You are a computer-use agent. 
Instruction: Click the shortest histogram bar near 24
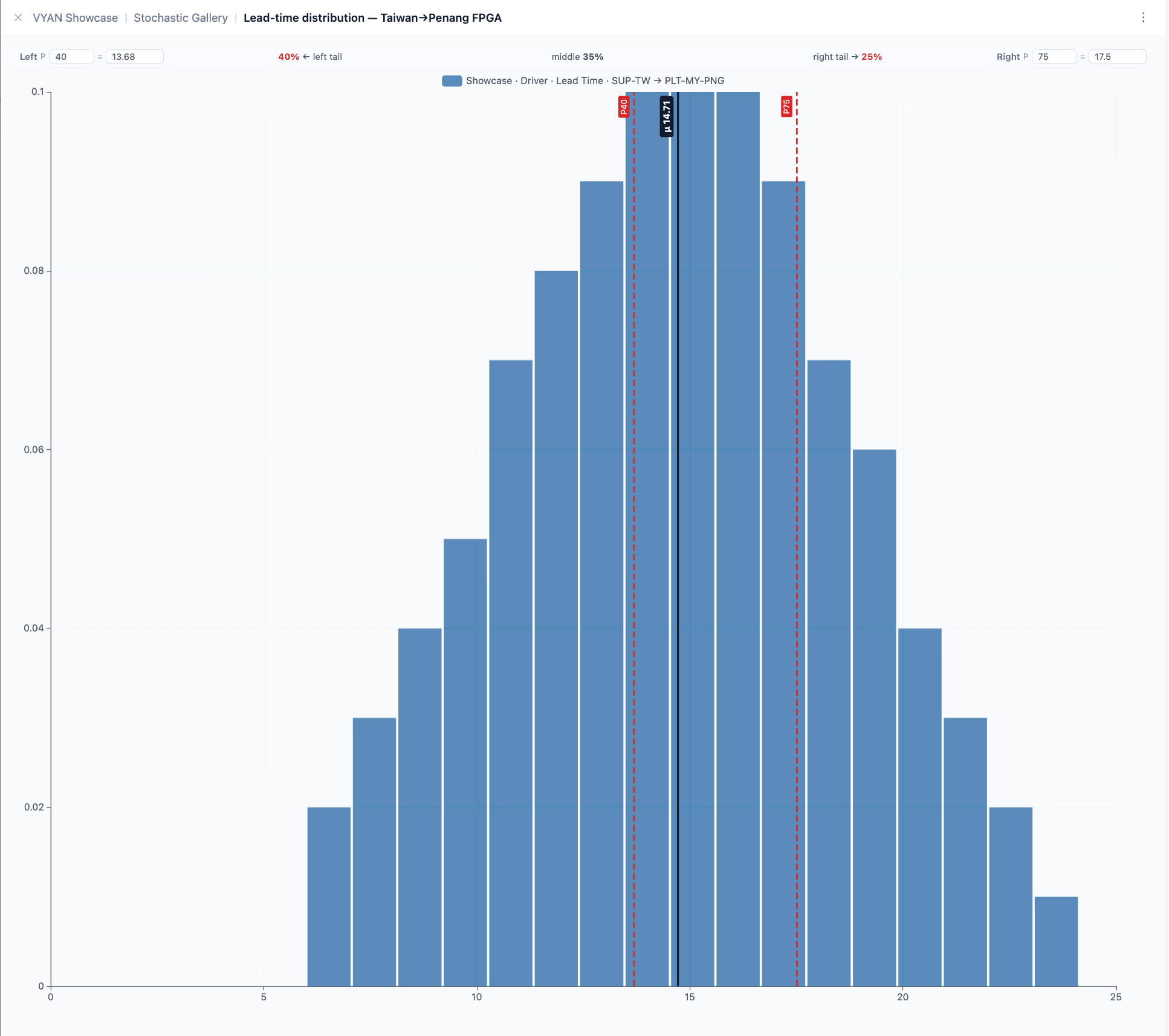point(1056,941)
